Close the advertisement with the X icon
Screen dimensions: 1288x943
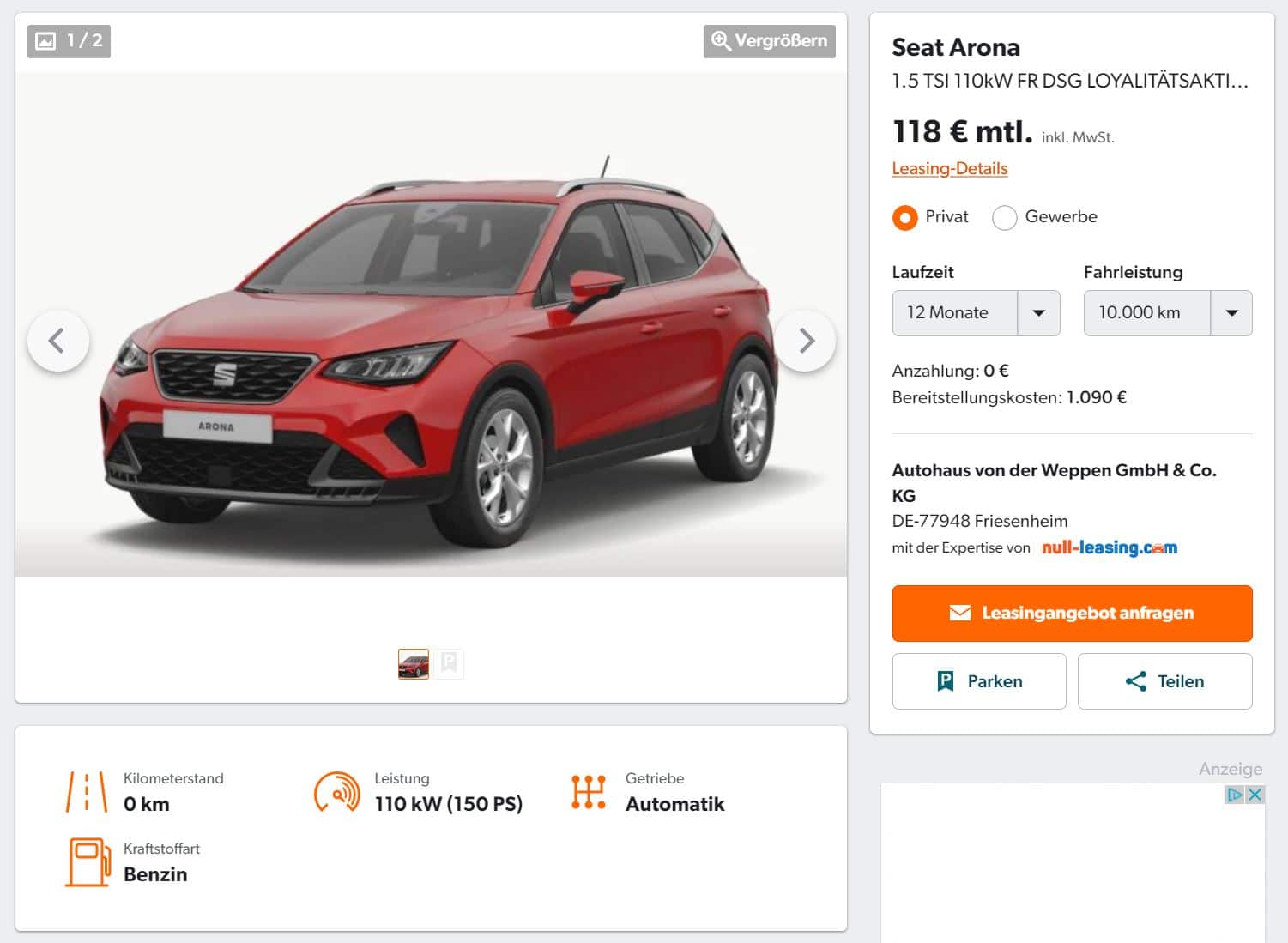pos(1255,795)
